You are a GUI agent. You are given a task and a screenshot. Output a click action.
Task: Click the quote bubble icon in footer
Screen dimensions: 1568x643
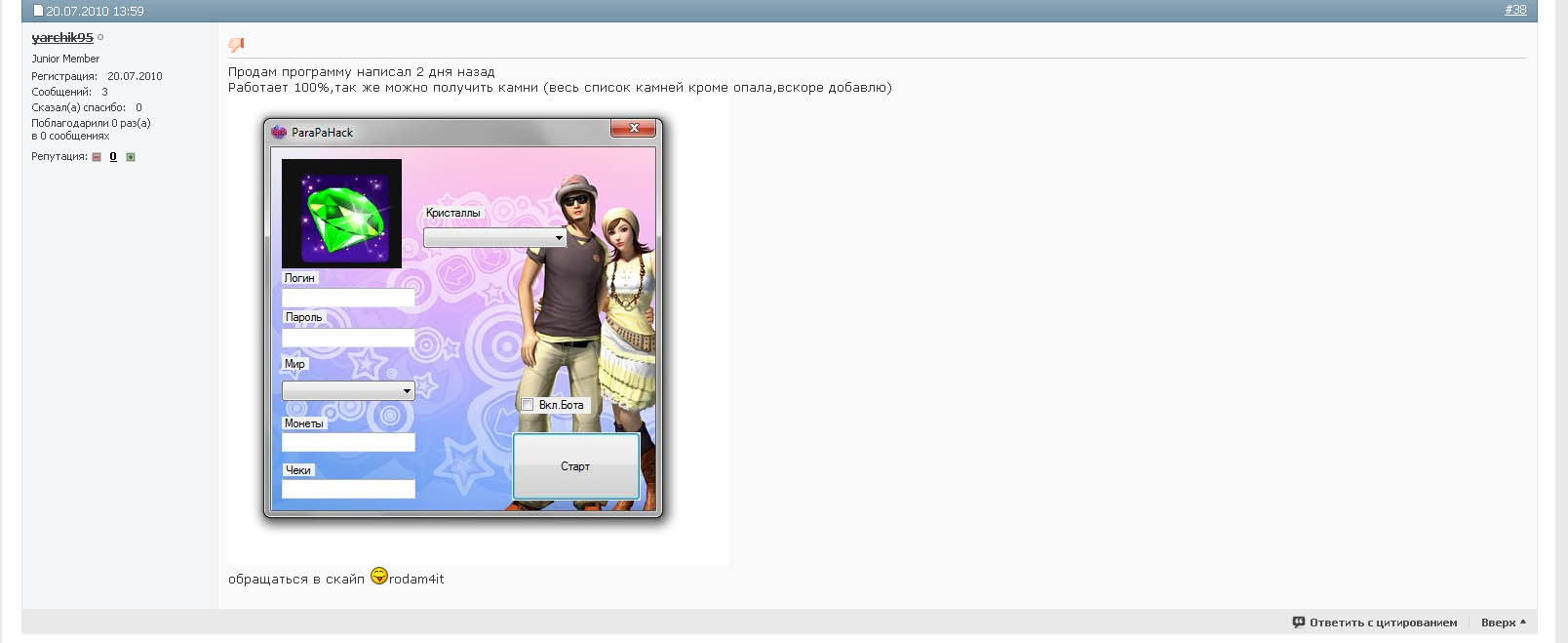pos(1298,622)
